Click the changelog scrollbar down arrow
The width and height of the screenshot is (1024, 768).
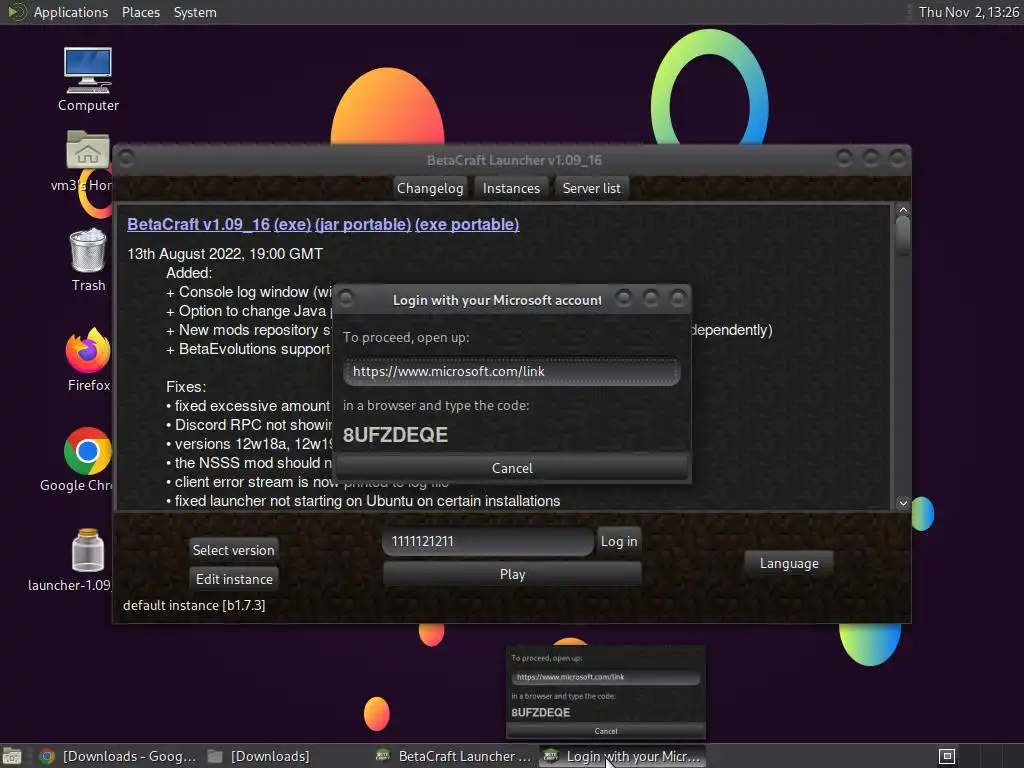coord(903,503)
